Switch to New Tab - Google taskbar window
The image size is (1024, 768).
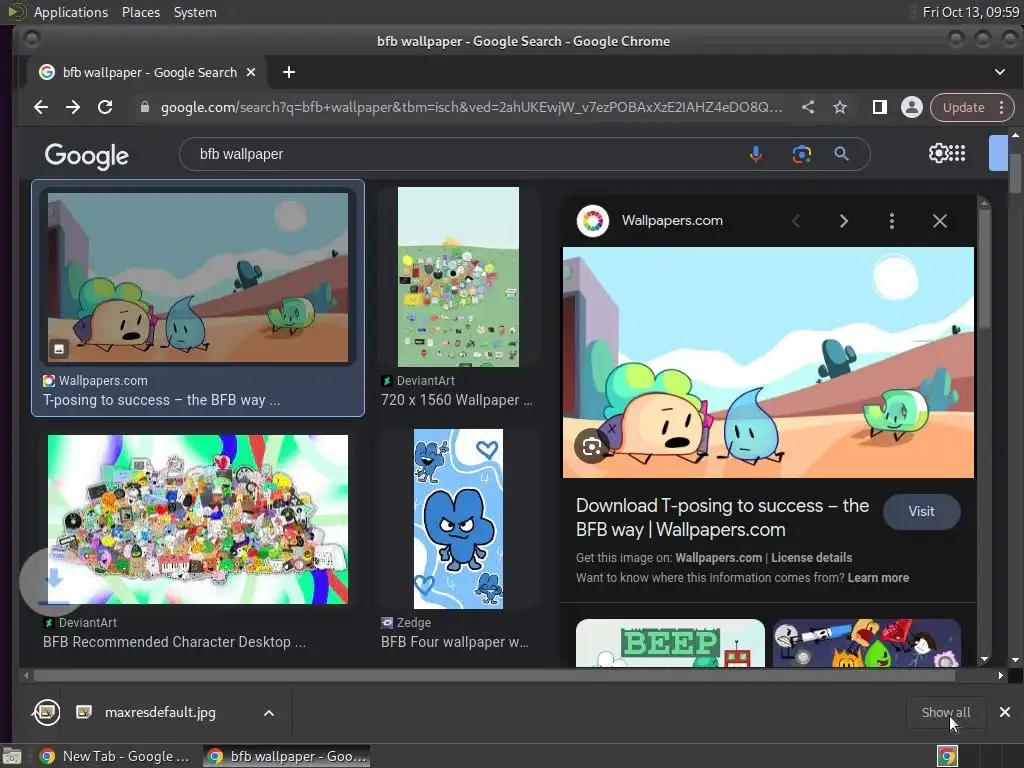[114, 756]
